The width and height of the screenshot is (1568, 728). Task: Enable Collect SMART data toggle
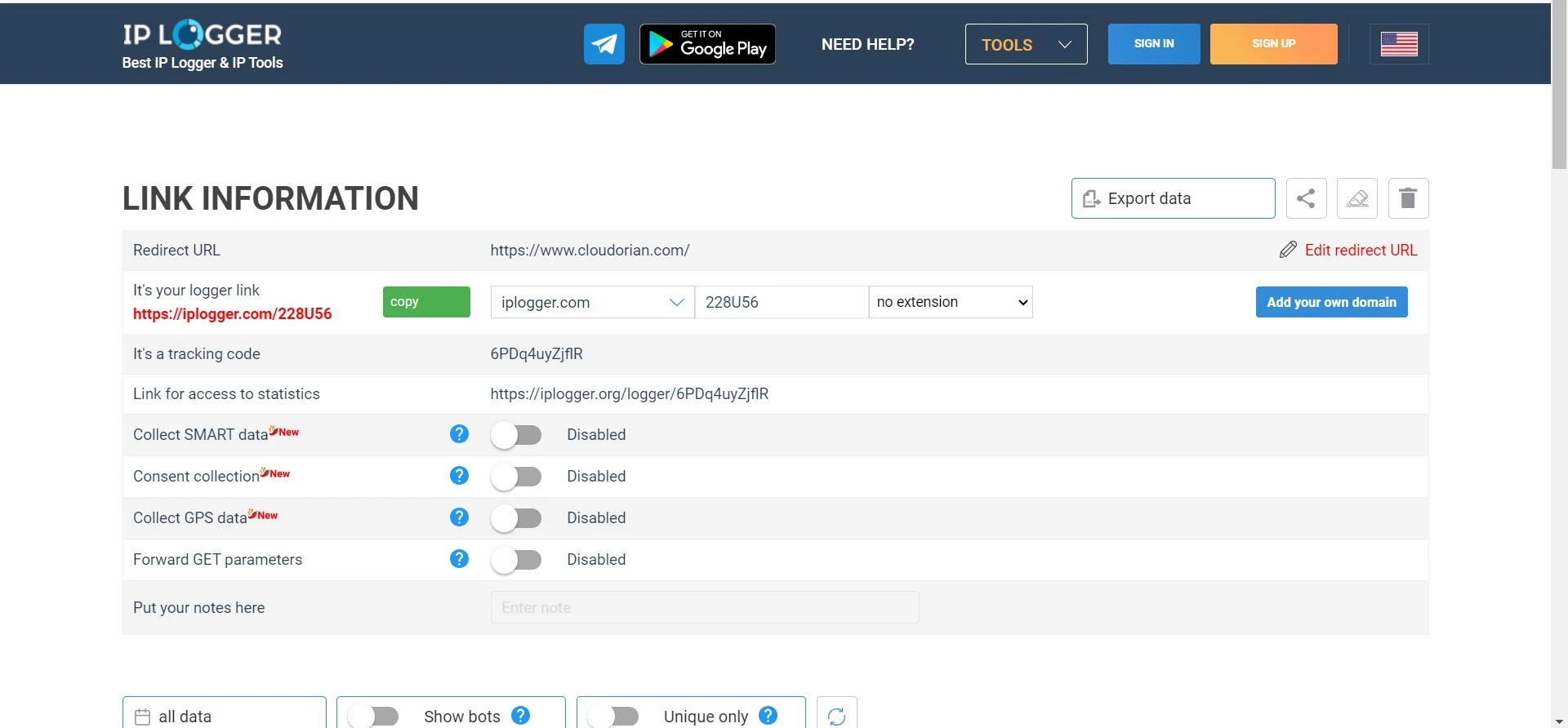click(x=516, y=435)
